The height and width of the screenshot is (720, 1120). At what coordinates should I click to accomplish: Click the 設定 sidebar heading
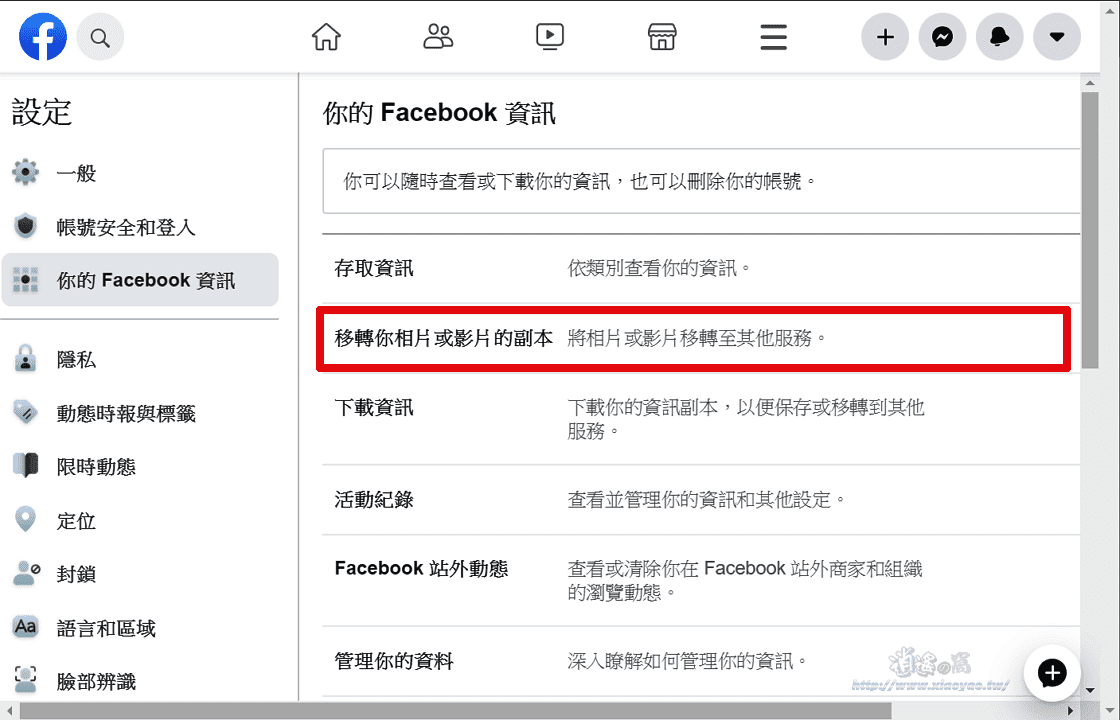pos(41,112)
